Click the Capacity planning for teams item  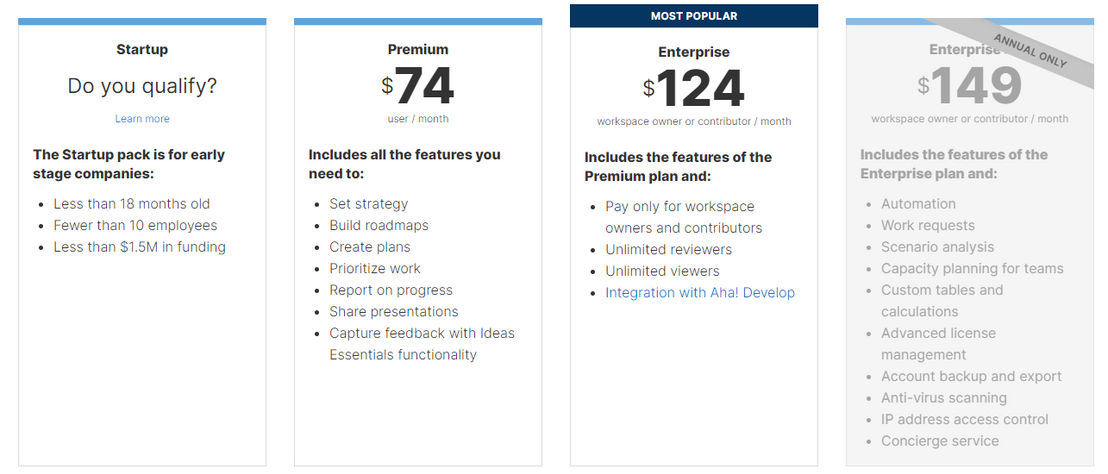pyautogui.click(x=972, y=268)
